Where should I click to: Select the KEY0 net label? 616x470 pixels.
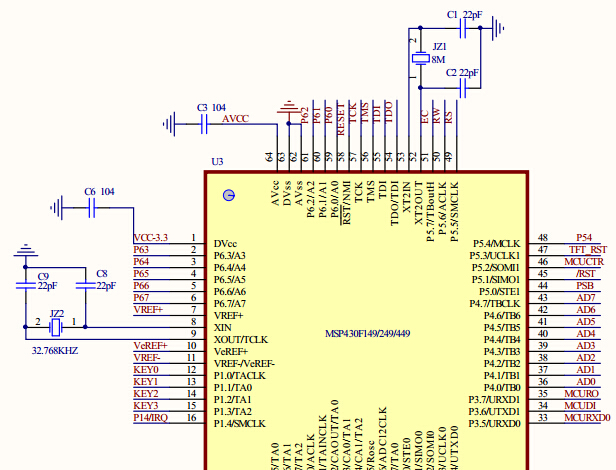[x=146, y=370]
